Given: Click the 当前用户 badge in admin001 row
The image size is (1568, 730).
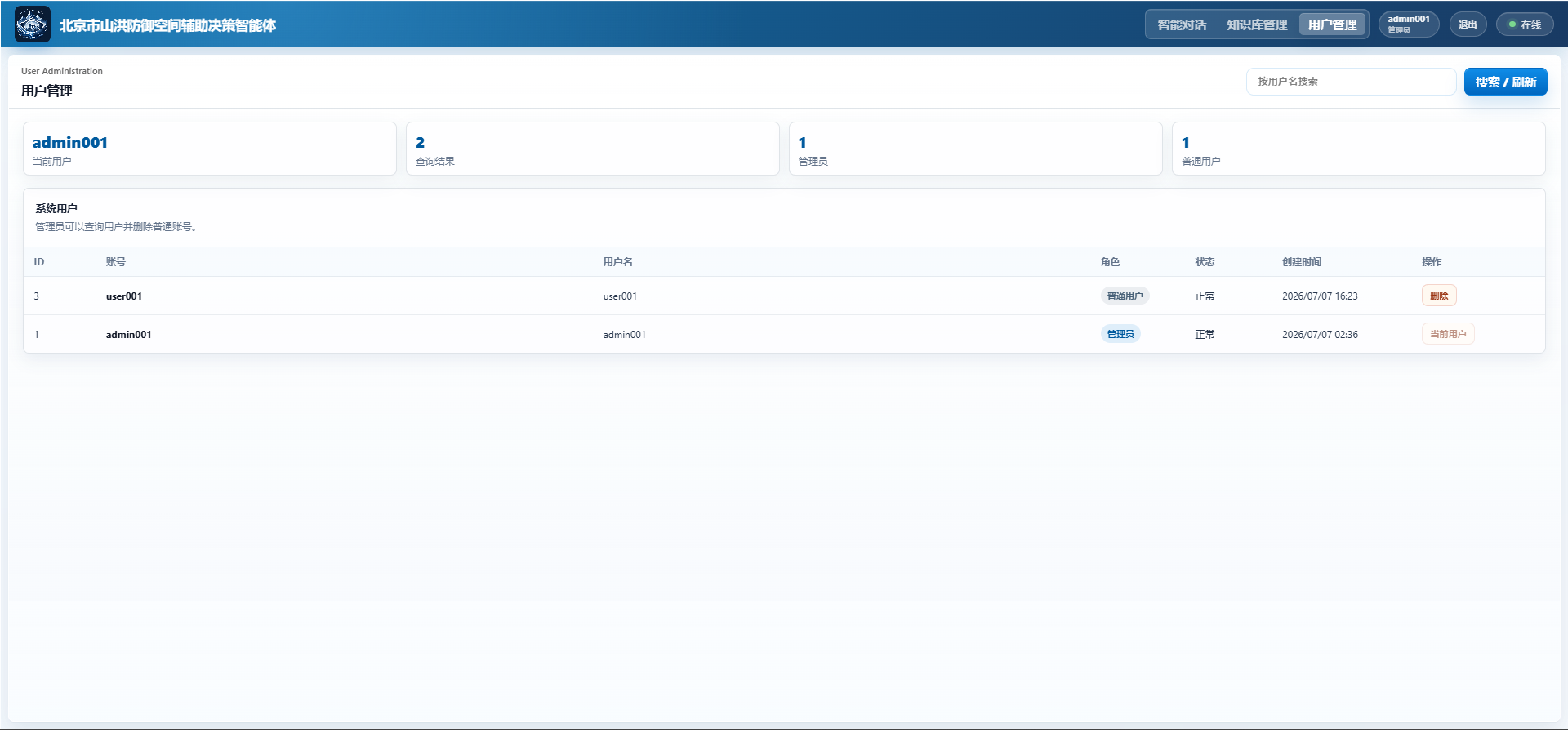Looking at the screenshot, I should 1448,334.
